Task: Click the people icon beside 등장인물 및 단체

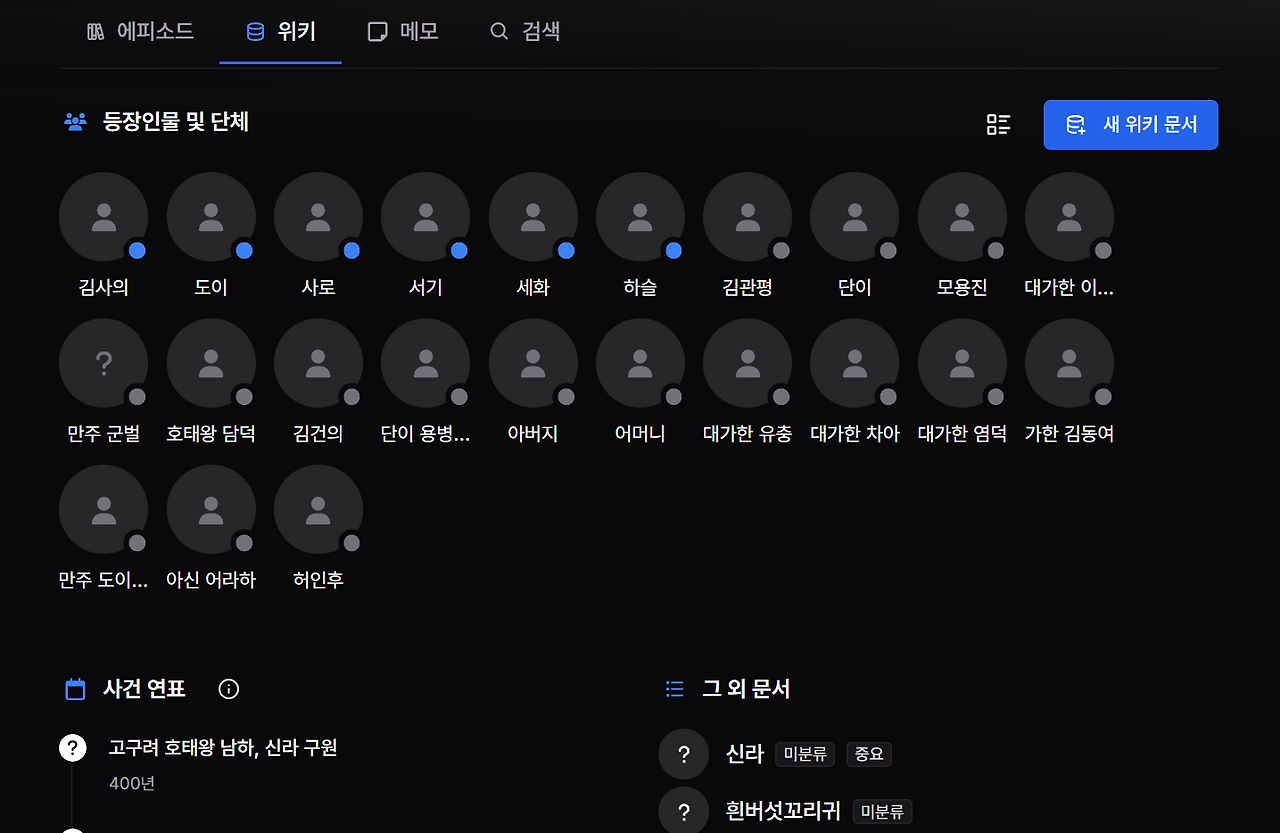Action: click(75, 121)
